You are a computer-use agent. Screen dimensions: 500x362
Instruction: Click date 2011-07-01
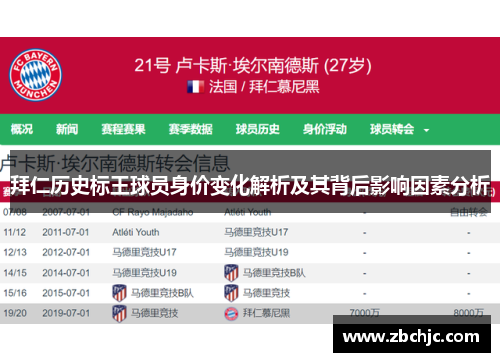pos(66,232)
